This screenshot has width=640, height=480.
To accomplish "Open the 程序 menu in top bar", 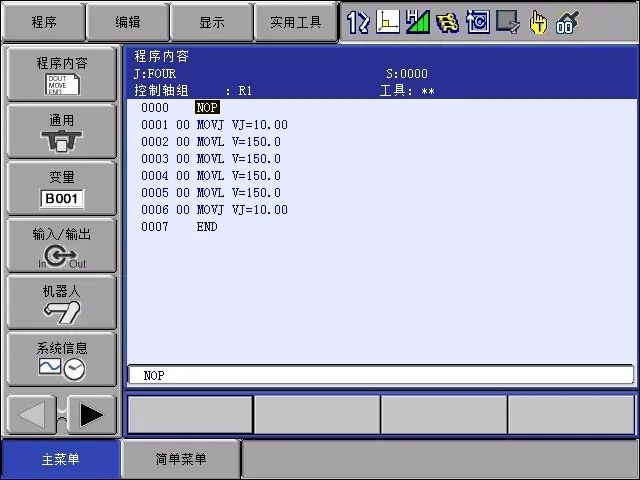I will tap(43, 21).
